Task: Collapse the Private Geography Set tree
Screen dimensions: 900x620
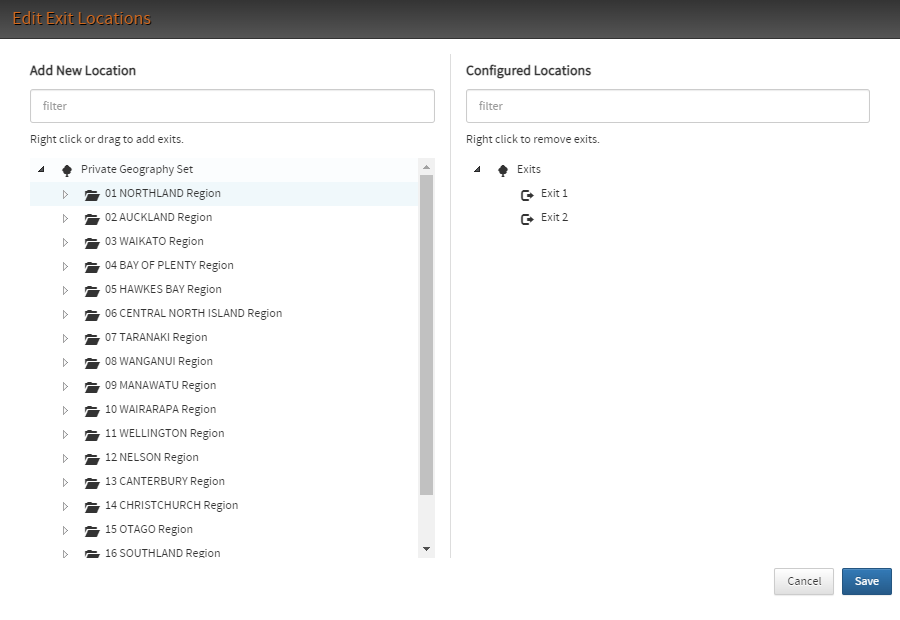Action: (41, 170)
